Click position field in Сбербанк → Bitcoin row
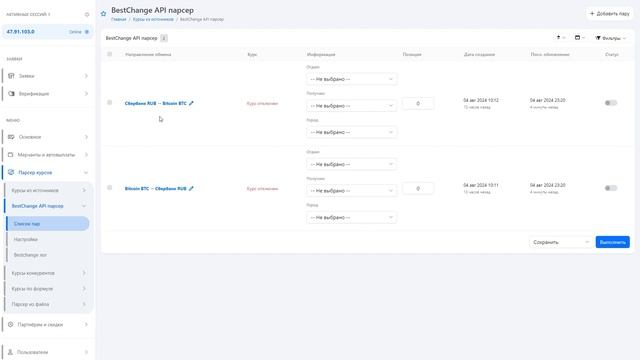The width and height of the screenshot is (640, 360). click(x=418, y=103)
